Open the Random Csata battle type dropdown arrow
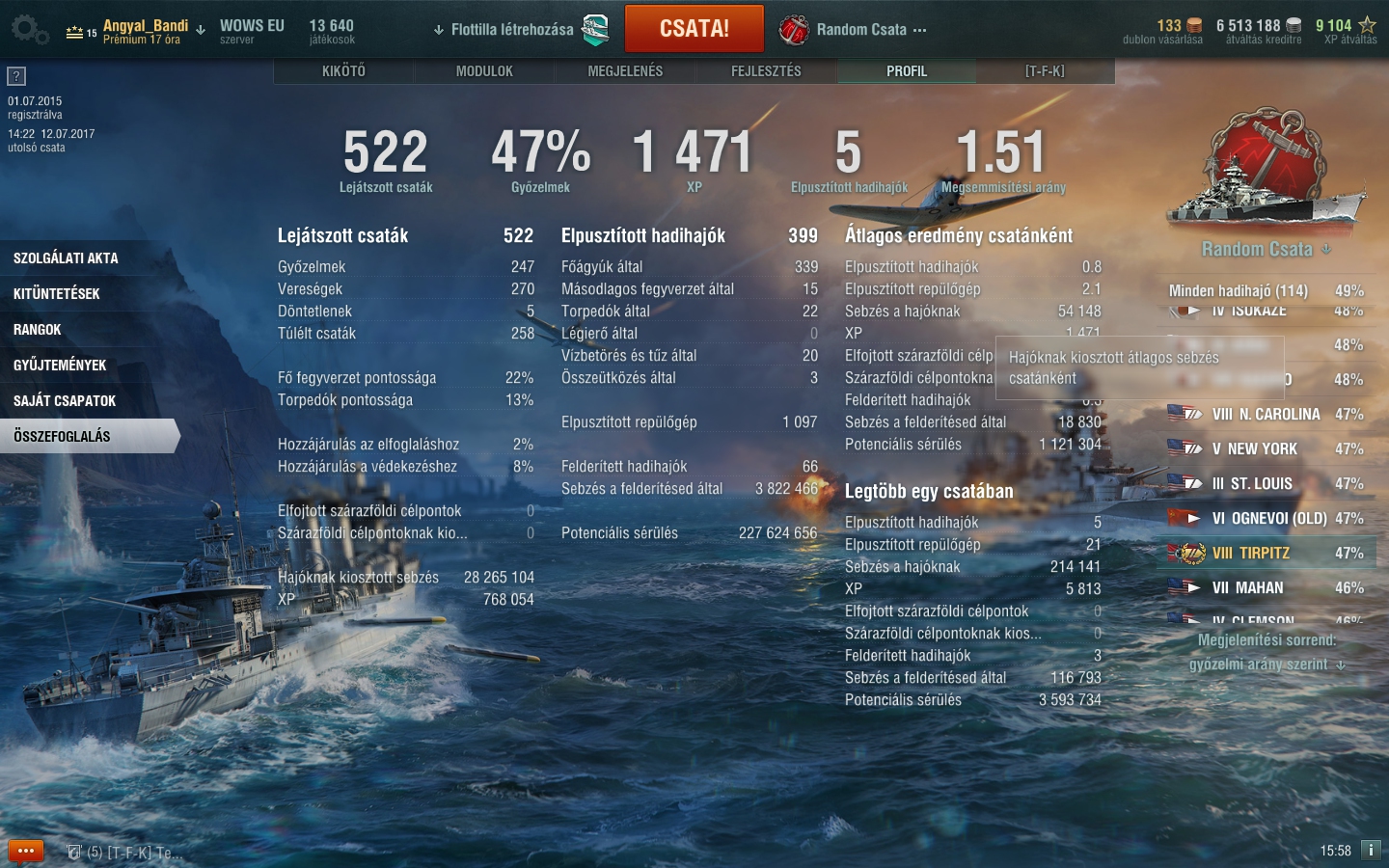Image resolution: width=1389 pixels, height=868 pixels. pyautogui.click(x=1326, y=249)
